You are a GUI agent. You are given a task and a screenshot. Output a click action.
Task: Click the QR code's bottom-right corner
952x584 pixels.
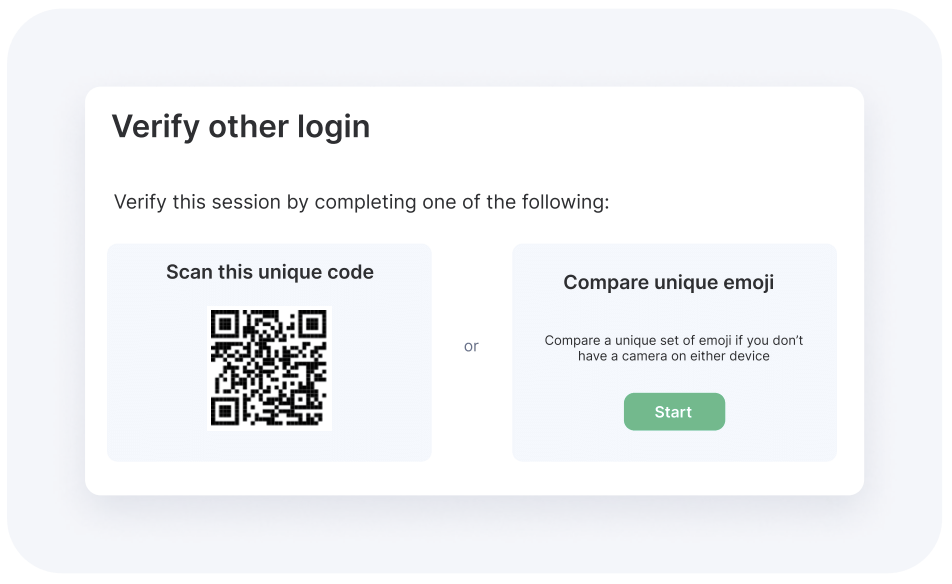pyautogui.click(x=323, y=422)
